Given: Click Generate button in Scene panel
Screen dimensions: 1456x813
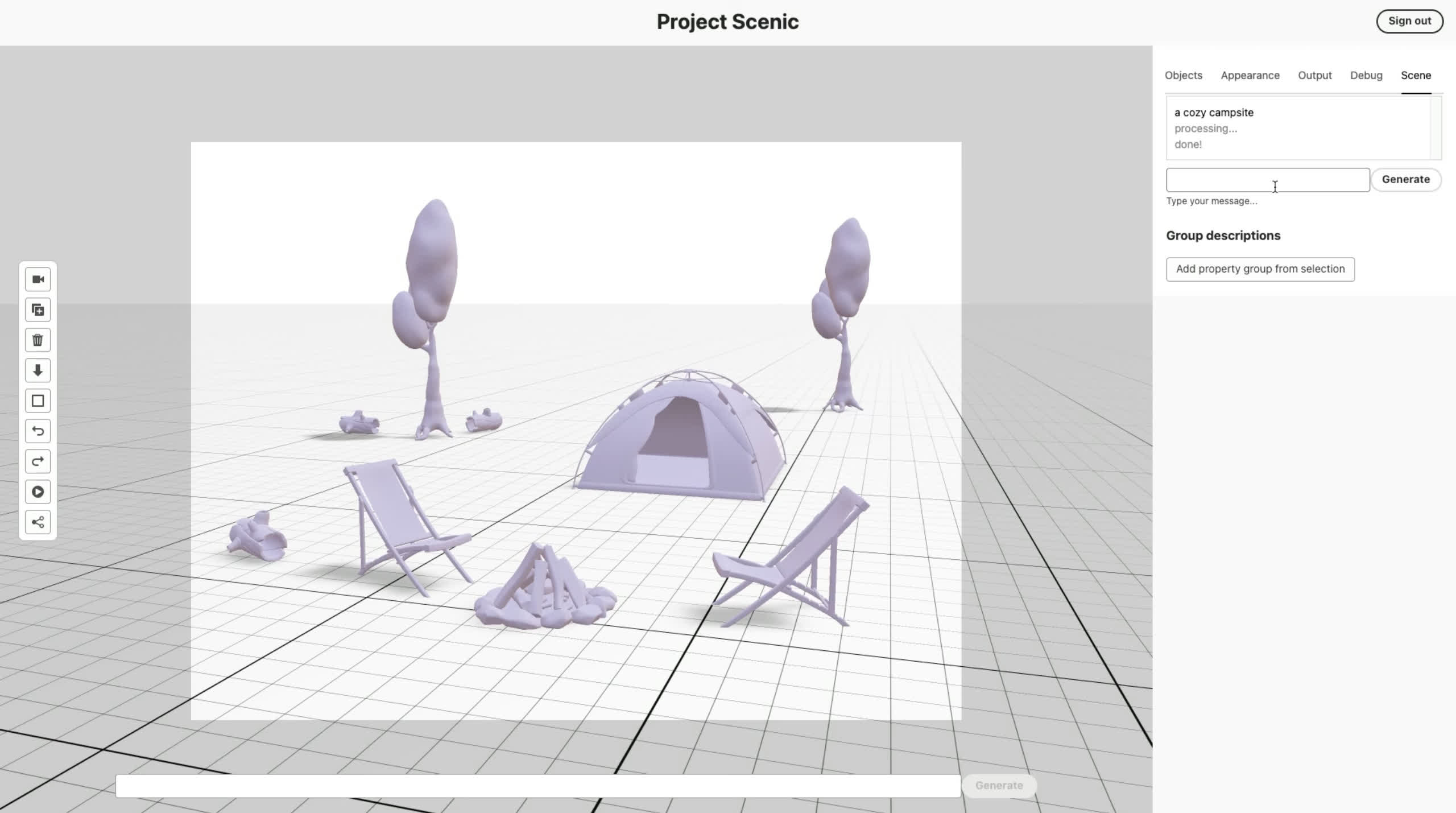Looking at the screenshot, I should pos(1405,180).
